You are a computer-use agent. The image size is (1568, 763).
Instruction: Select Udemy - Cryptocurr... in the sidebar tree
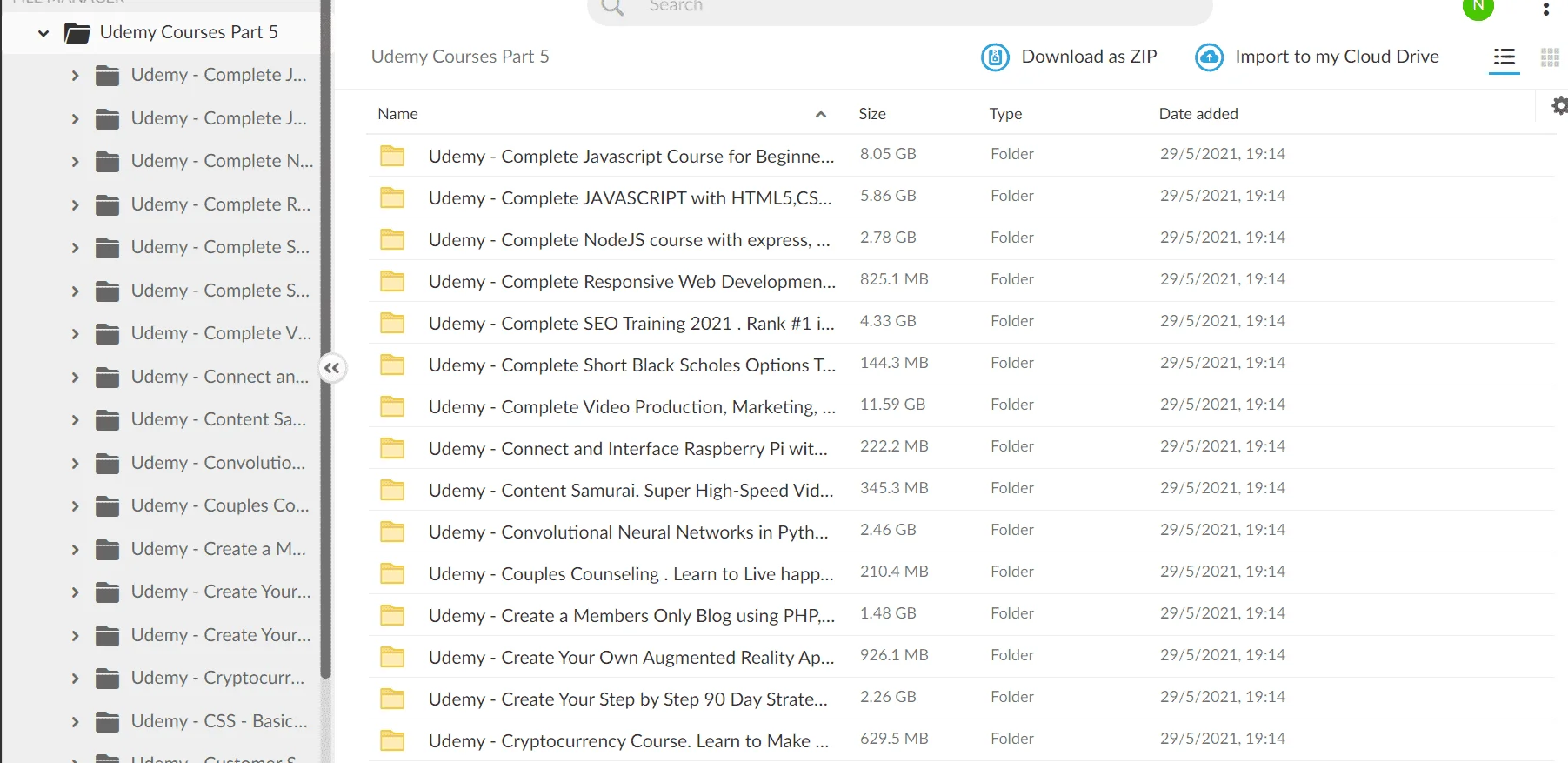point(217,678)
